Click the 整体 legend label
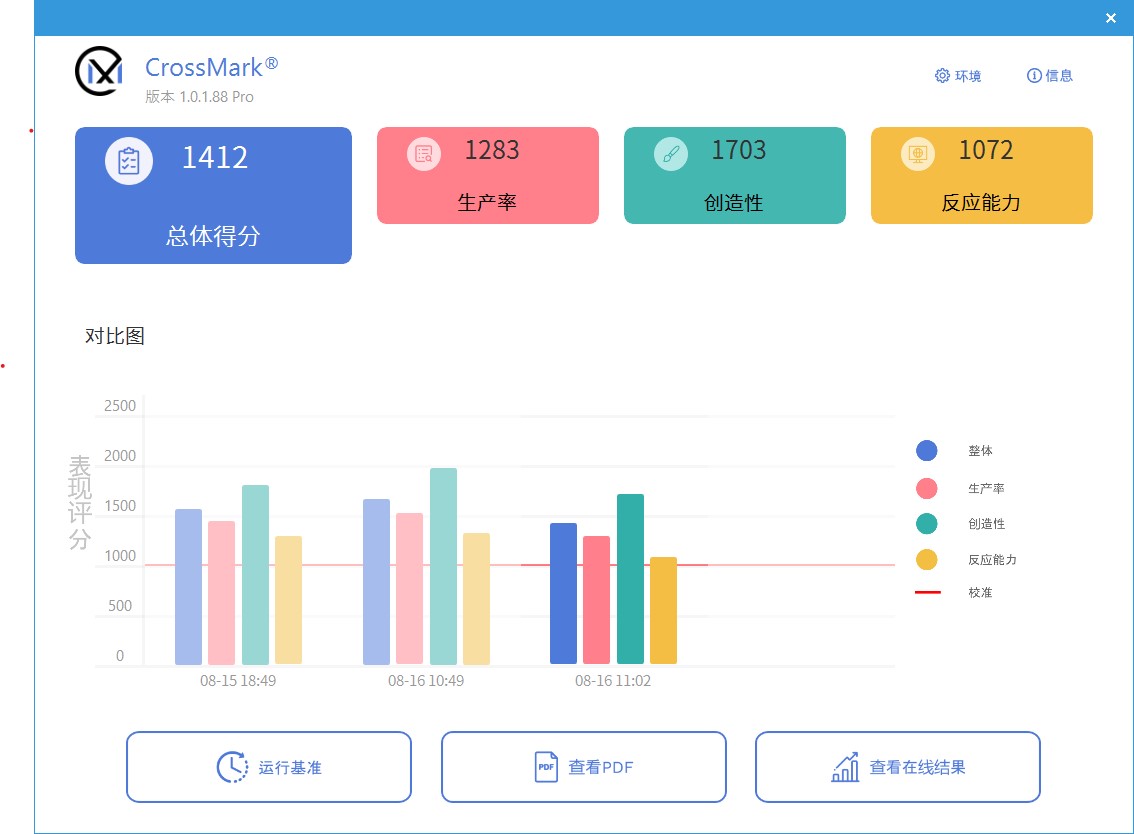Screen dimensions: 1134x834 point(980,451)
